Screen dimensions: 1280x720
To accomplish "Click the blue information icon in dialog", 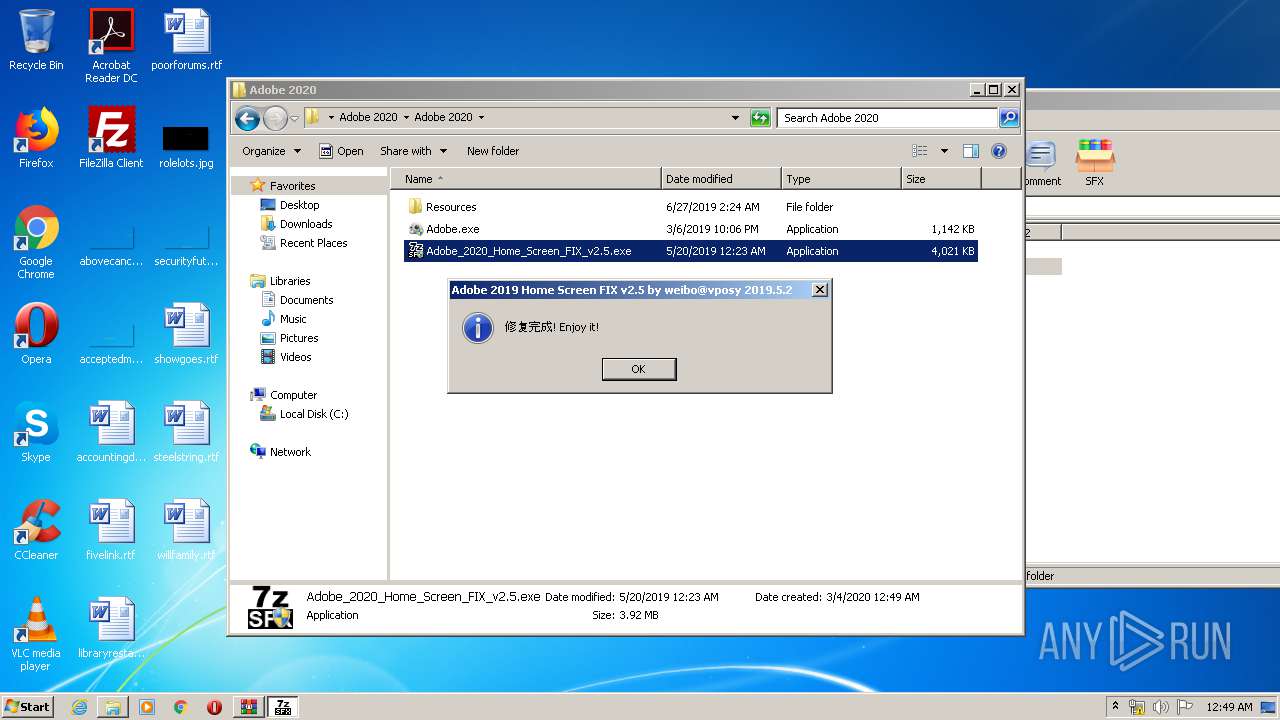I will [478, 327].
